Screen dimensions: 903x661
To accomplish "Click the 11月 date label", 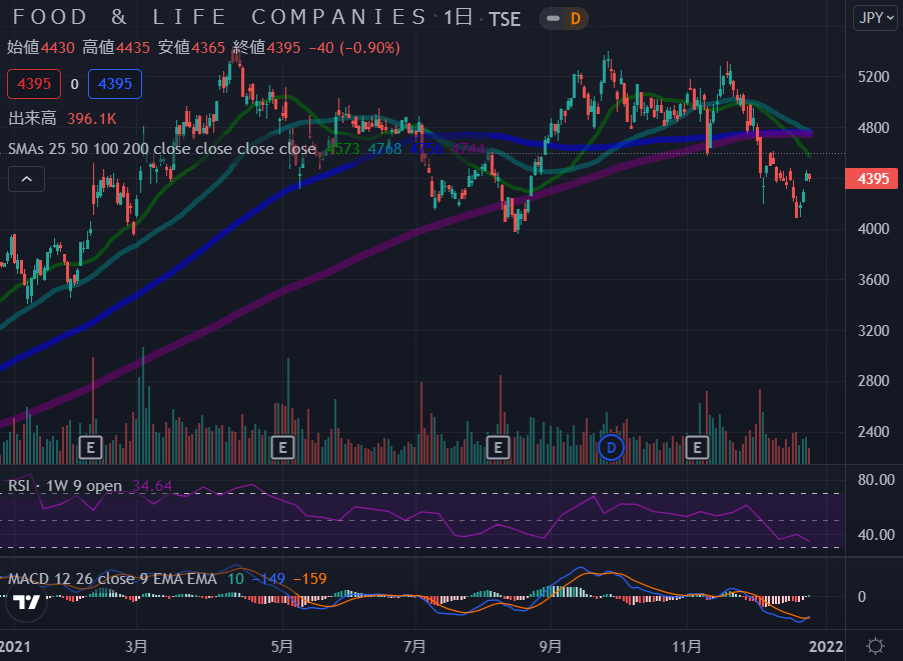I will pos(687,647).
